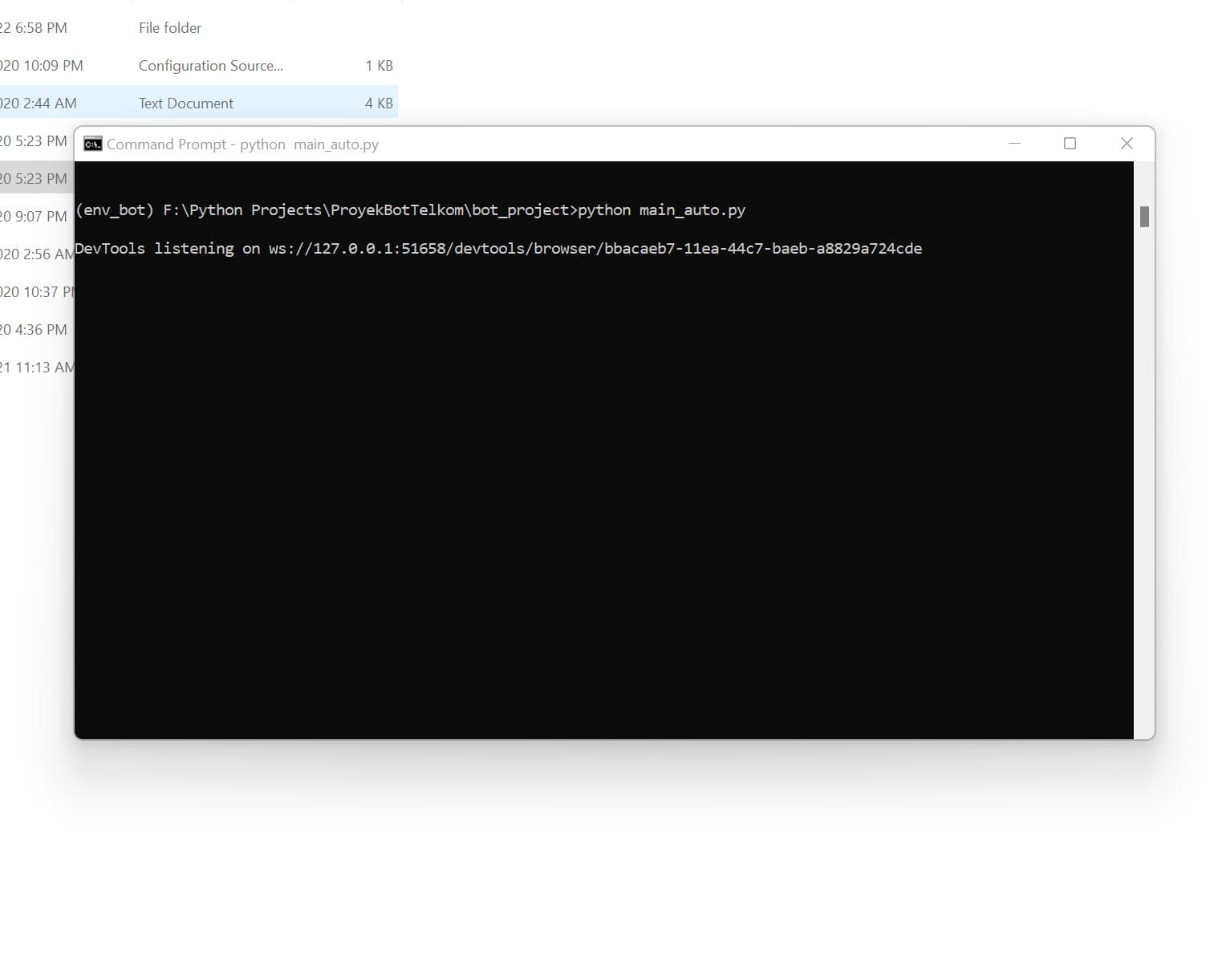Select the 'File folder' row in Explorer
This screenshot has height=980, width=1214.
click(x=199, y=27)
